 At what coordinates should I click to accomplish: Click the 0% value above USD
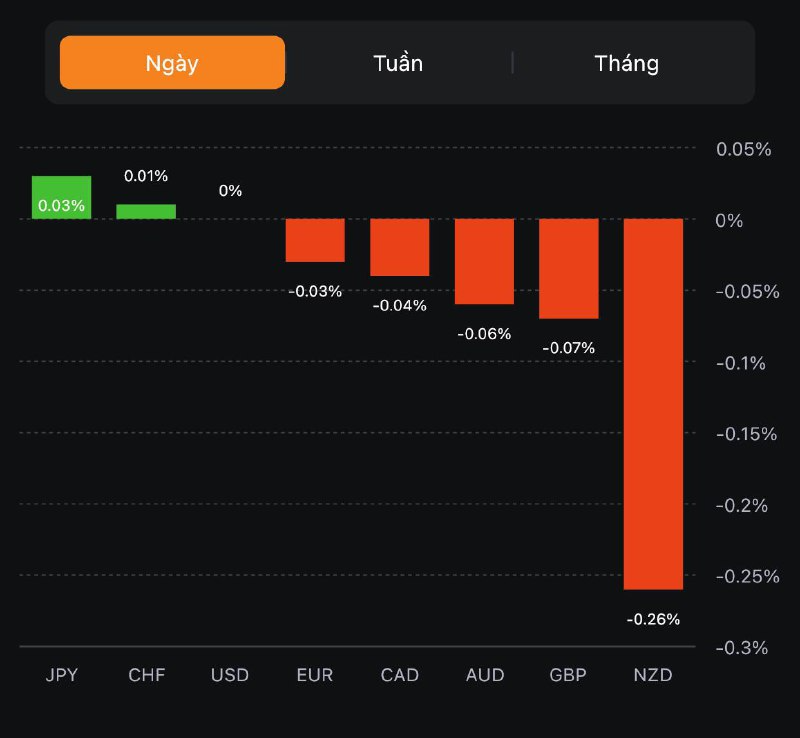(230, 190)
